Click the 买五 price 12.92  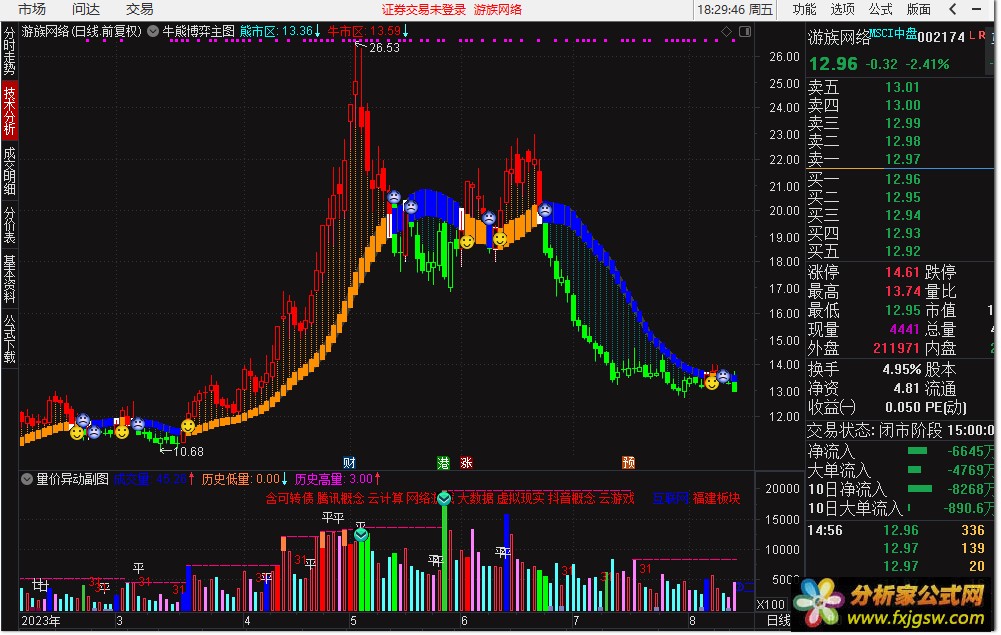coord(903,251)
